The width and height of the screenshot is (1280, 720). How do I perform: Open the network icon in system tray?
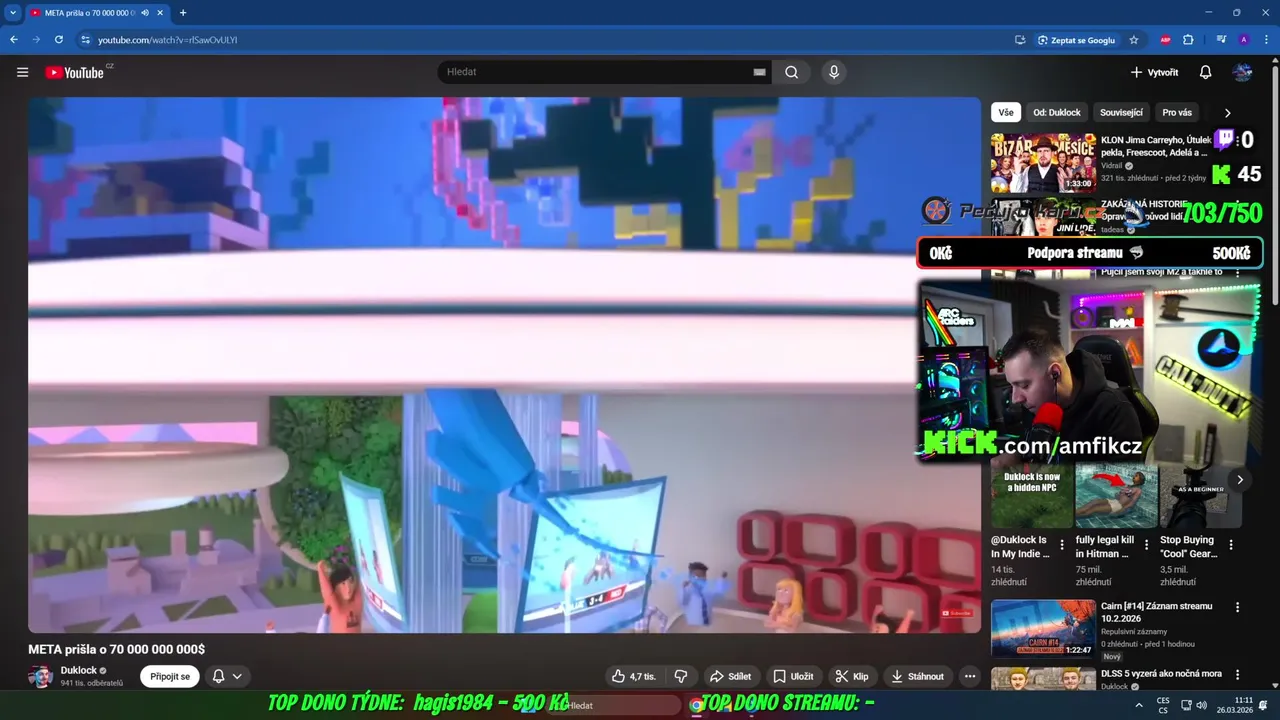point(1185,705)
